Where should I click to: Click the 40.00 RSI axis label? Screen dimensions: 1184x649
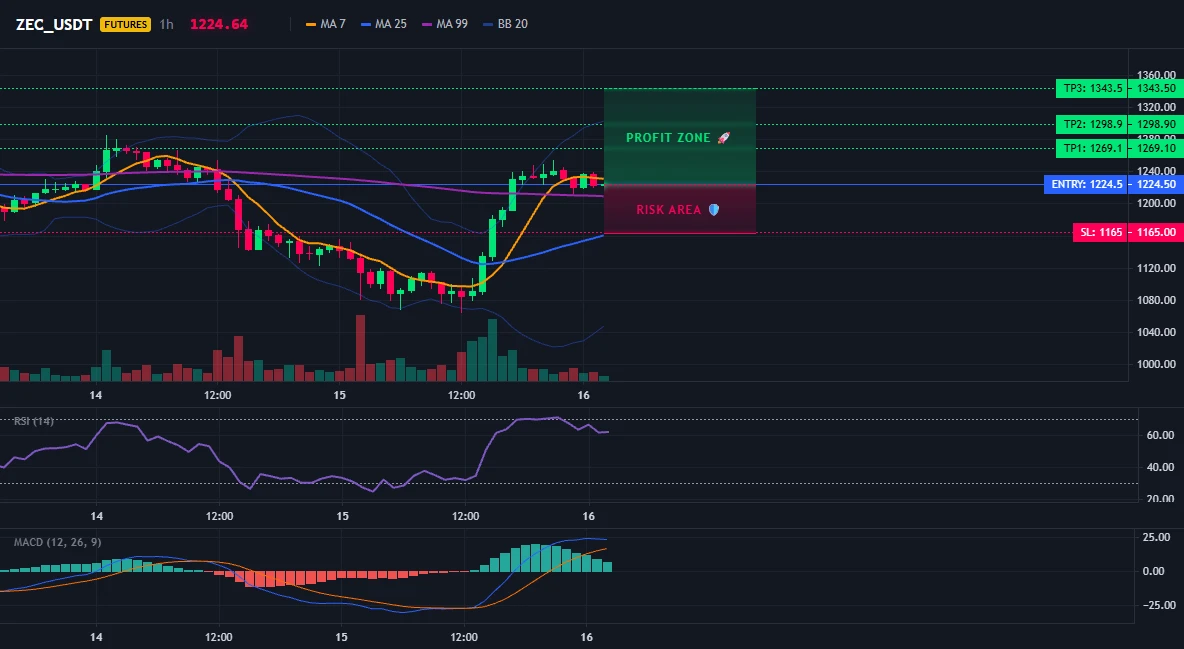(1161, 467)
